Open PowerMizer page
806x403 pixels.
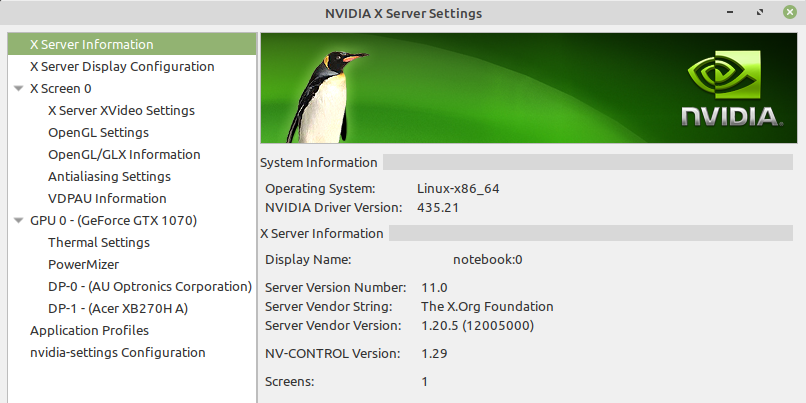click(83, 265)
